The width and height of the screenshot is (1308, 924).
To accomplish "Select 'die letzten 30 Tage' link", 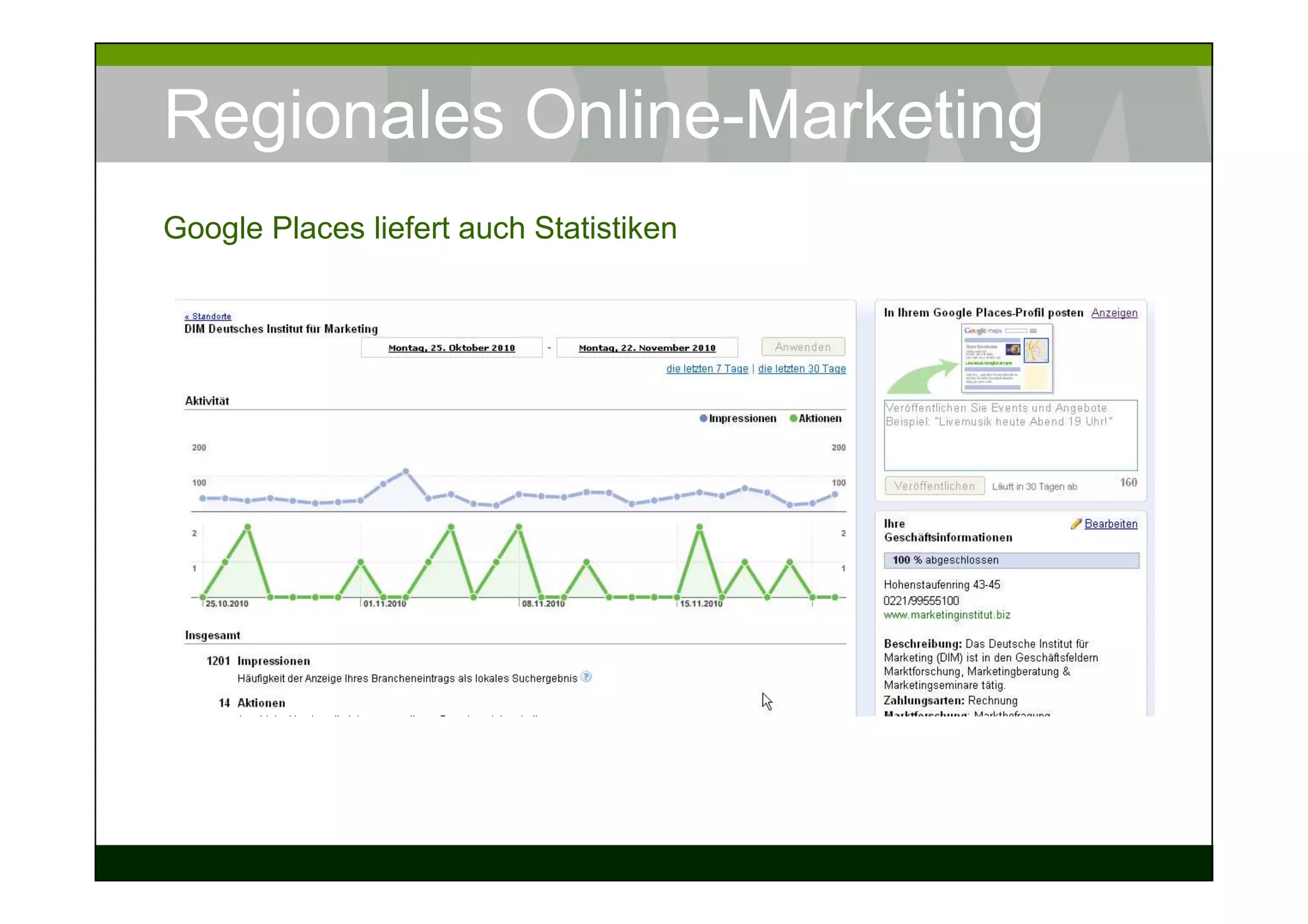I will click(x=802, y=368).
